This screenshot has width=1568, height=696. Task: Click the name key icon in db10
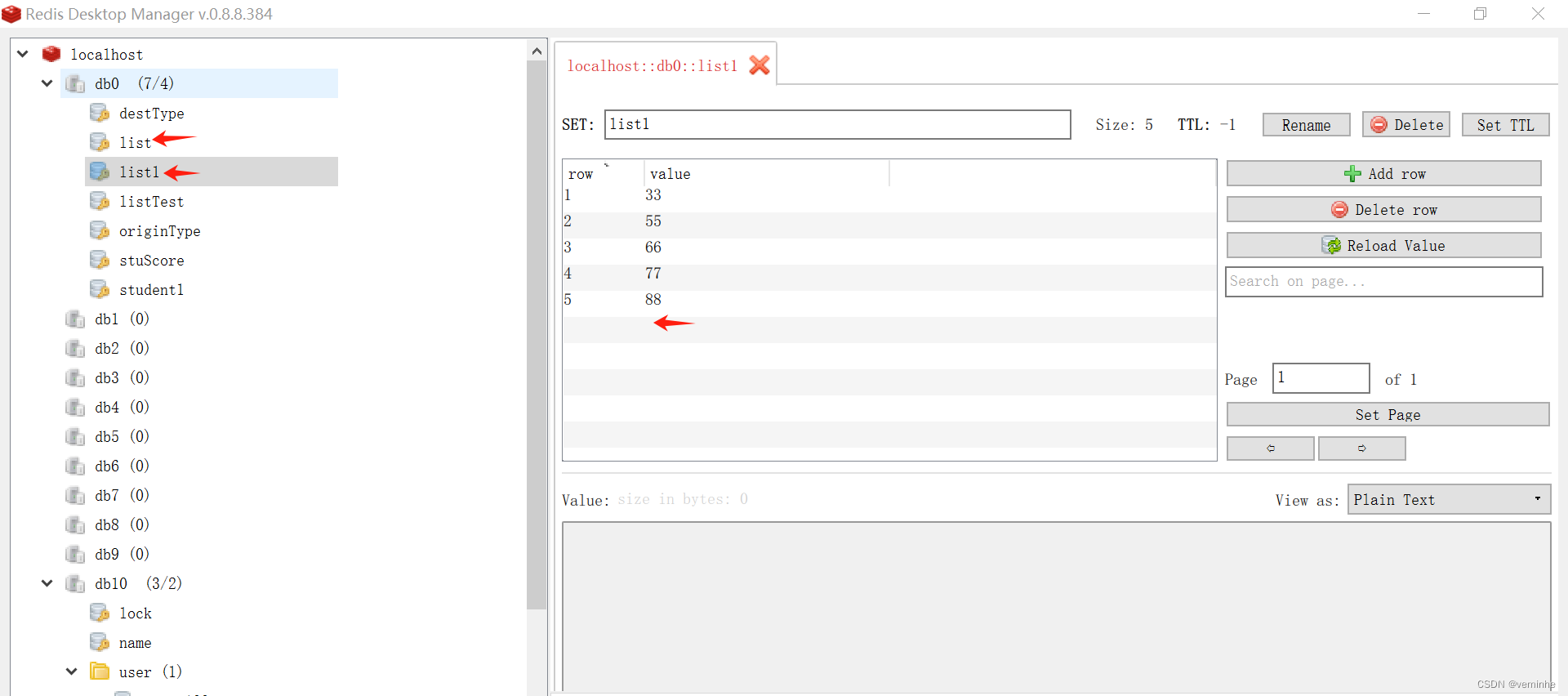(100, 642)
